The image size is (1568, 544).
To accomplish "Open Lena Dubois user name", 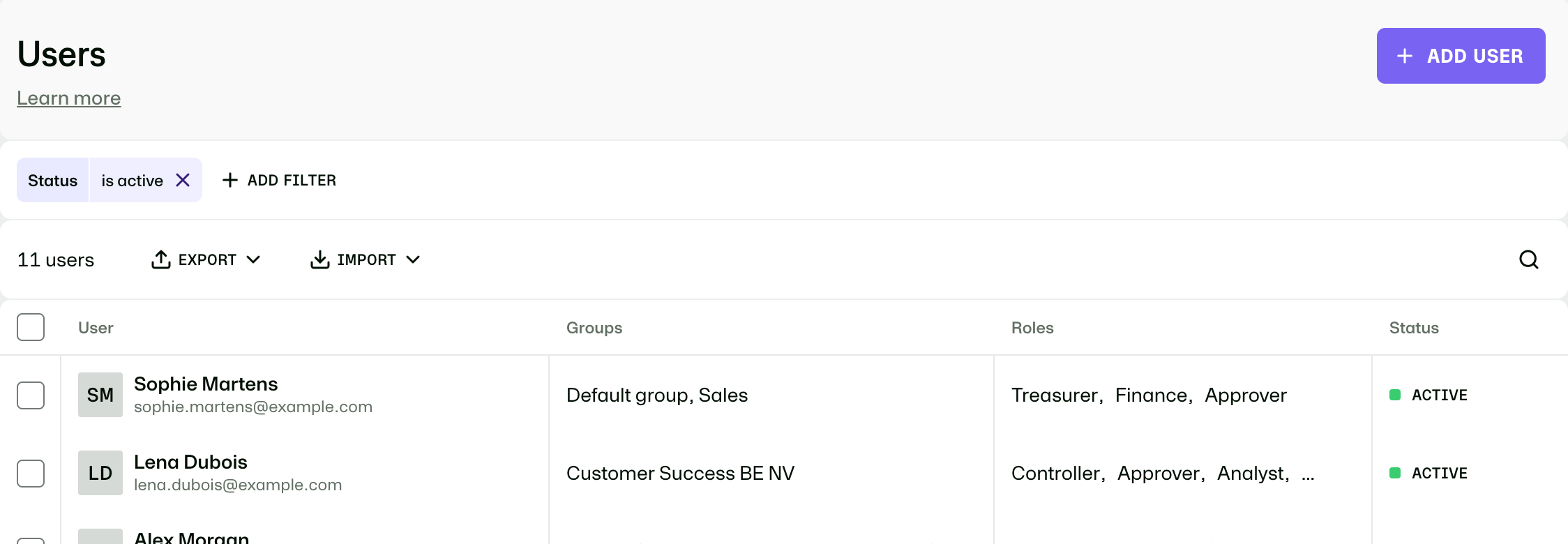I will pyautogui.click(x=190, y=462).
